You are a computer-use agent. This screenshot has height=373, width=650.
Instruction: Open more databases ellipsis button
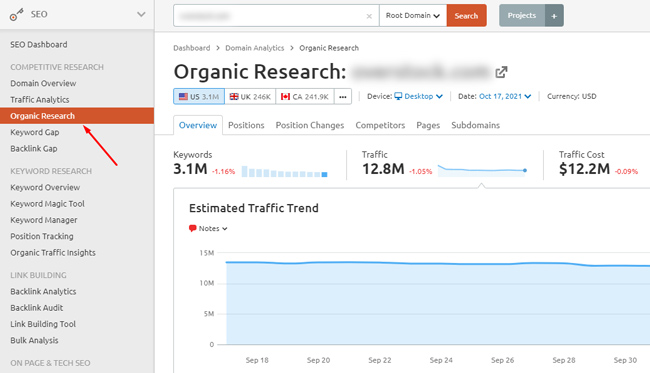[x=343, y=97]
